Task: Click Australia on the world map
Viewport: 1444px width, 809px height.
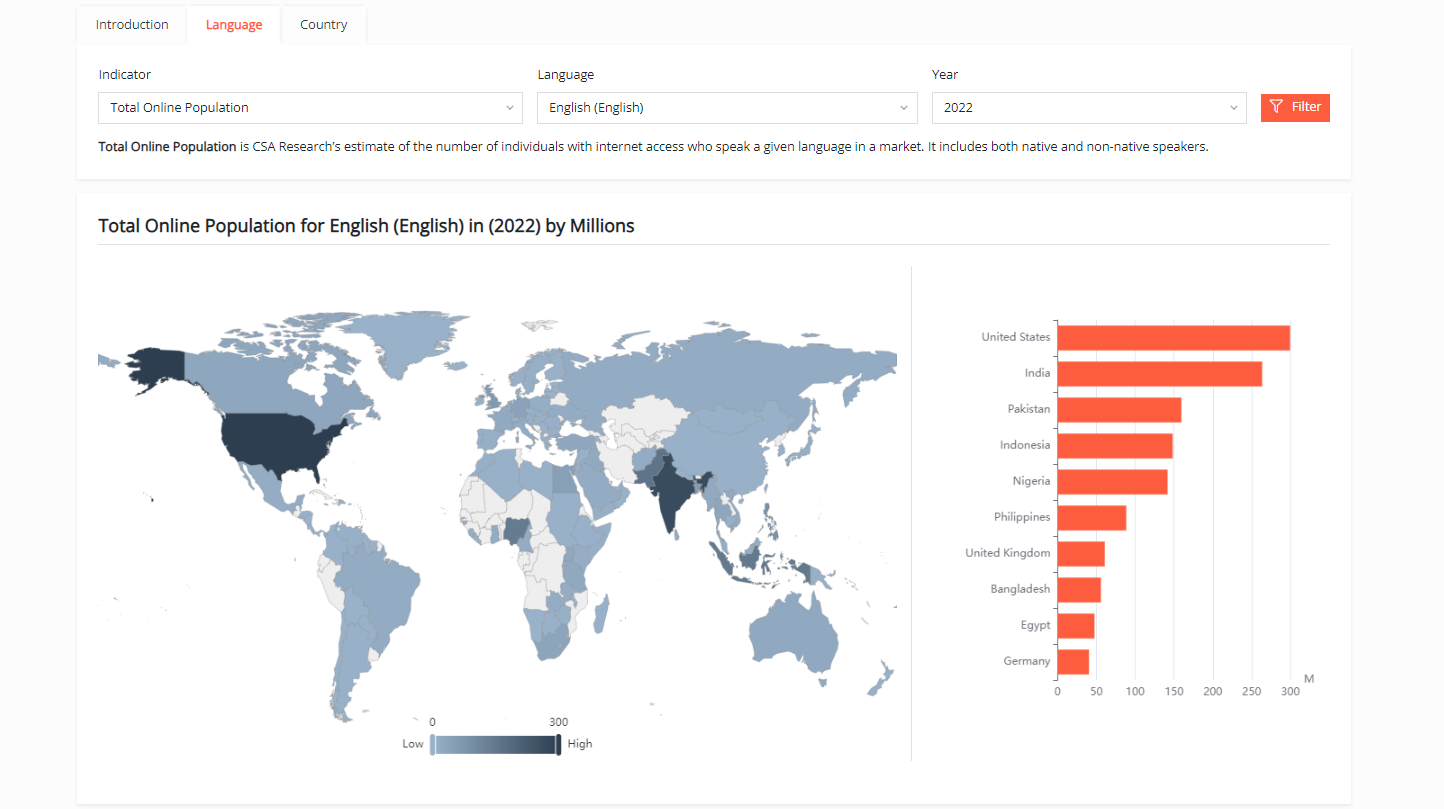Action: pos(795,630)
